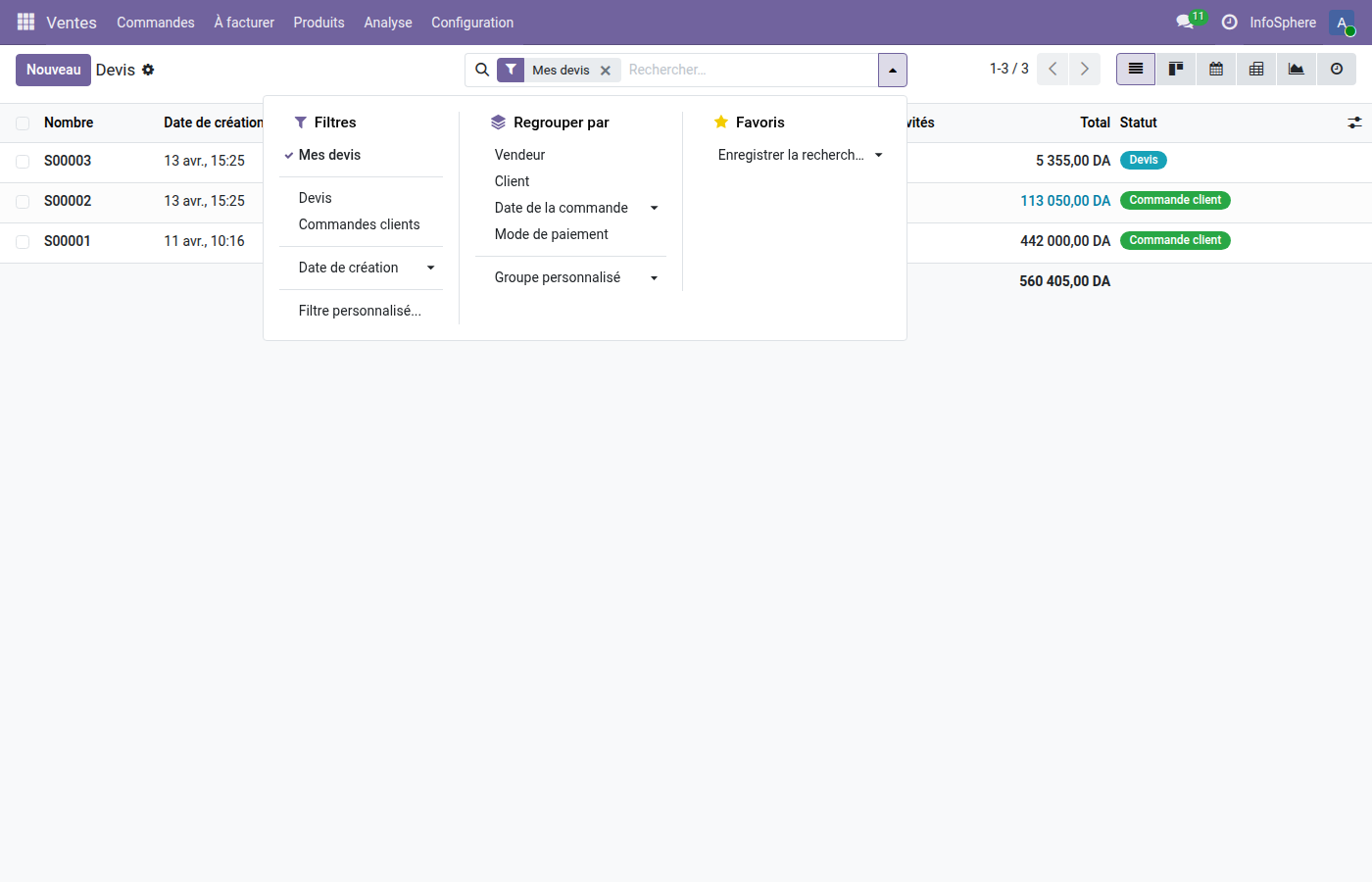Open the messaging panel with 11 notifications
Viewport: 1372px width, 882px height.
pyautogui.click(x=1183, y=22)
